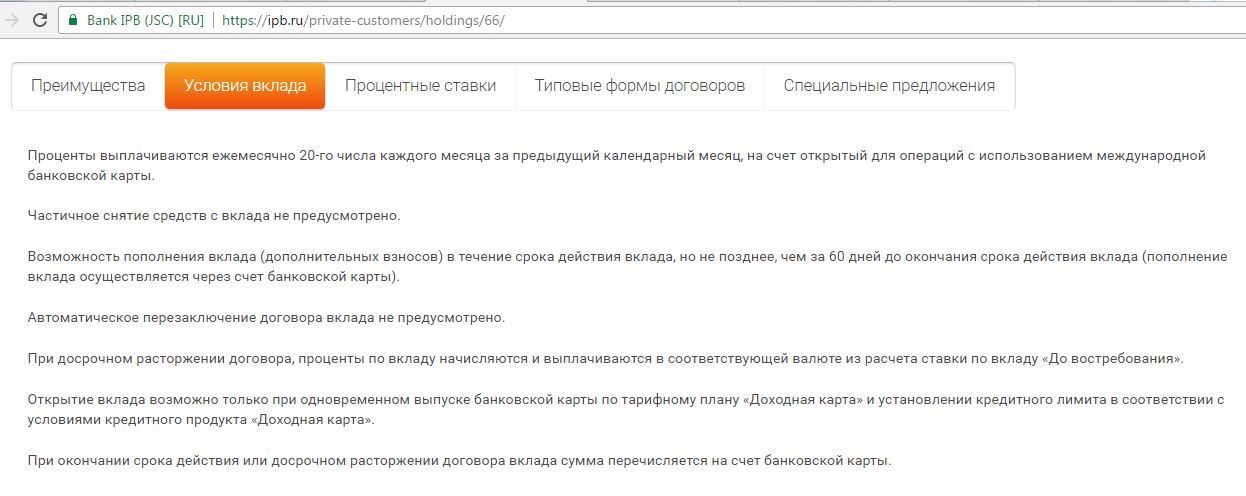1246x496 pixels.
Task: Go to the Типовые формы договоров tab
Action: click(639, 86)
